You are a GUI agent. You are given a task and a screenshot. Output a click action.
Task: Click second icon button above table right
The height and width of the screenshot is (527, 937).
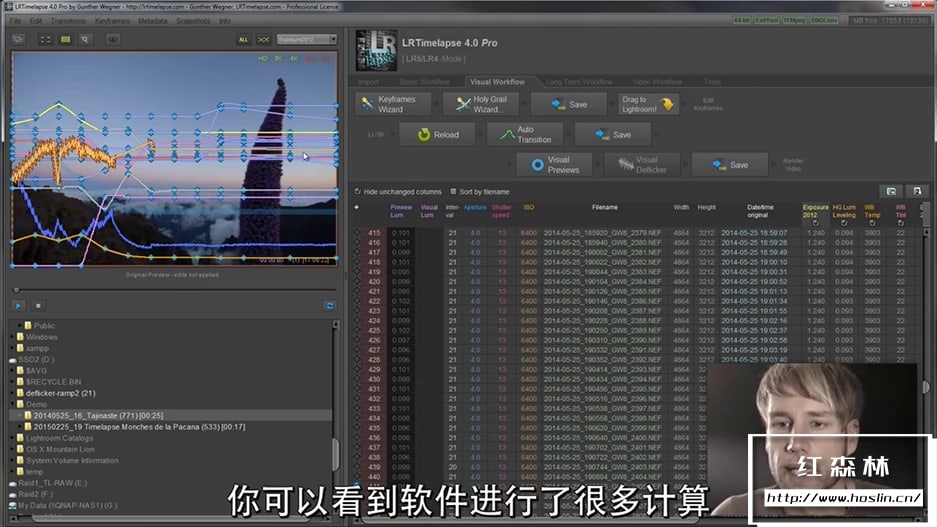point(917,191)
